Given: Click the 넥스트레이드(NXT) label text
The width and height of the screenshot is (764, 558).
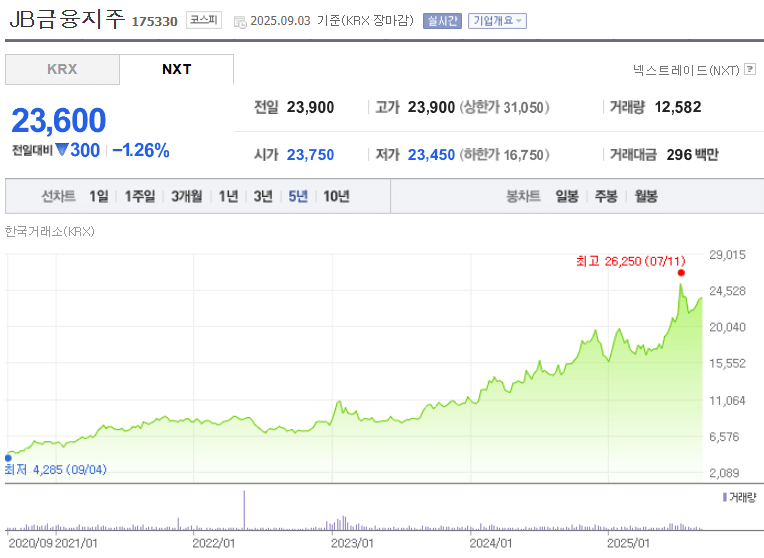Looking at the screenshot, I should [686, 70].
